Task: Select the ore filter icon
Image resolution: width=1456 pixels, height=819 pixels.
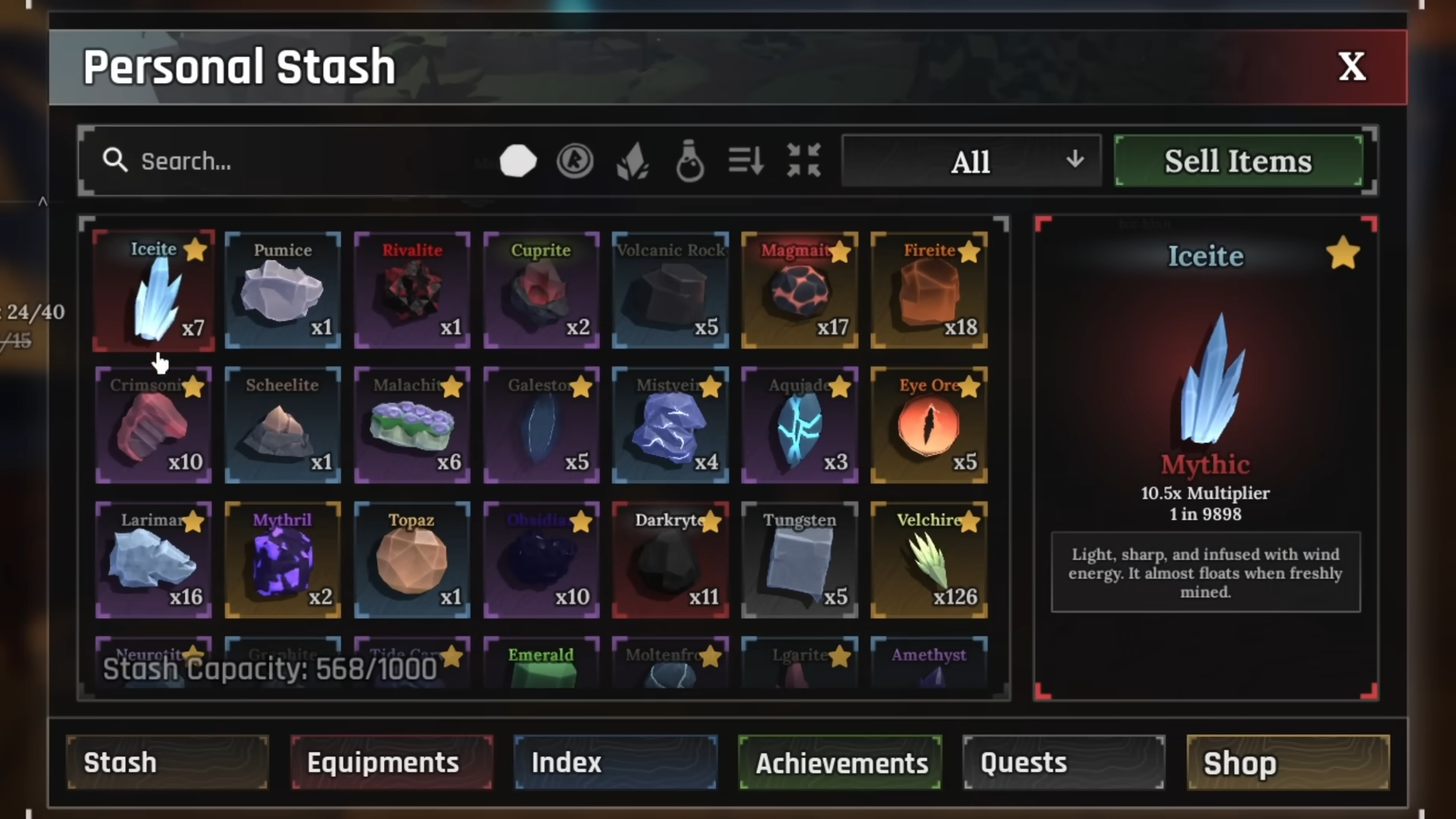Action: [x=518, y=161]
